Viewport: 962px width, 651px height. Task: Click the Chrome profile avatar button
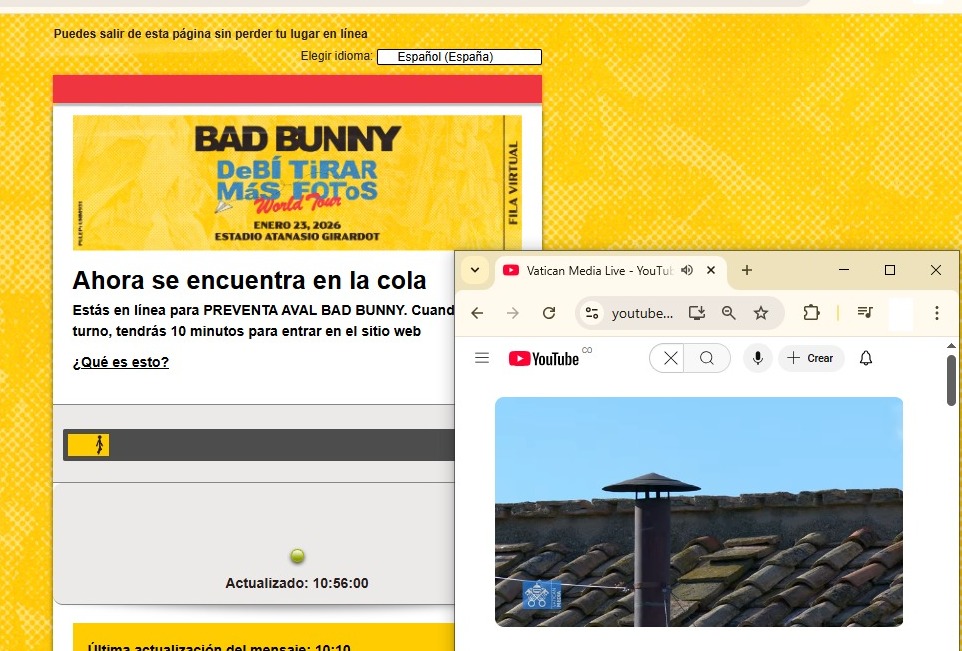click(x=901, y=313)
